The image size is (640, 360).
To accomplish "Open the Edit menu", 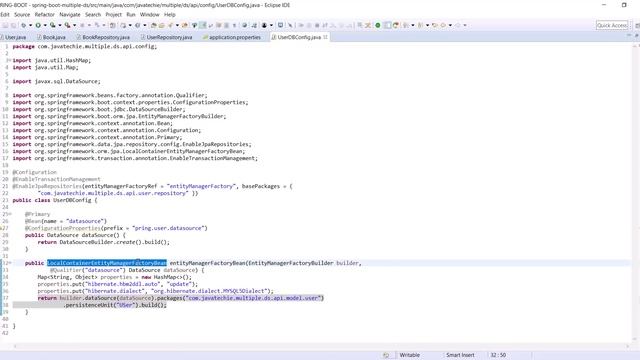I will point(4,14).
